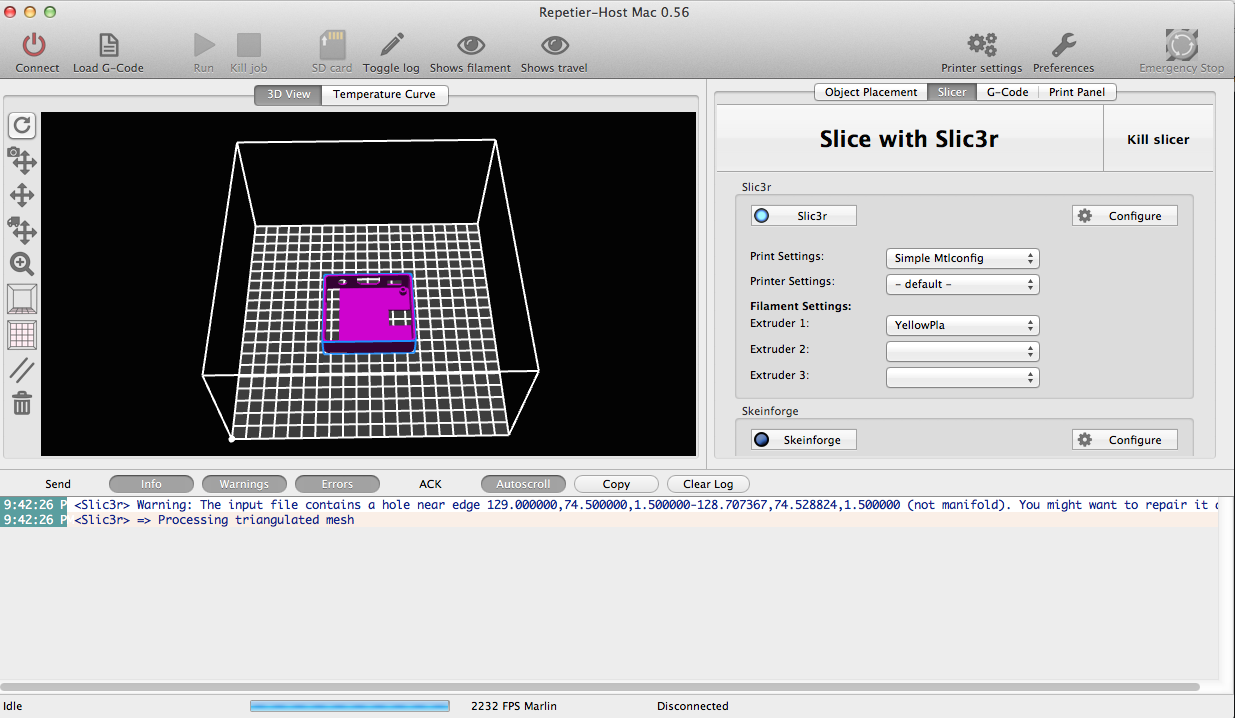The height and width of the screenshot is (718, 1235).
Task: Click Configure for Skeinforge
Action: click(x=1125, y=440)
